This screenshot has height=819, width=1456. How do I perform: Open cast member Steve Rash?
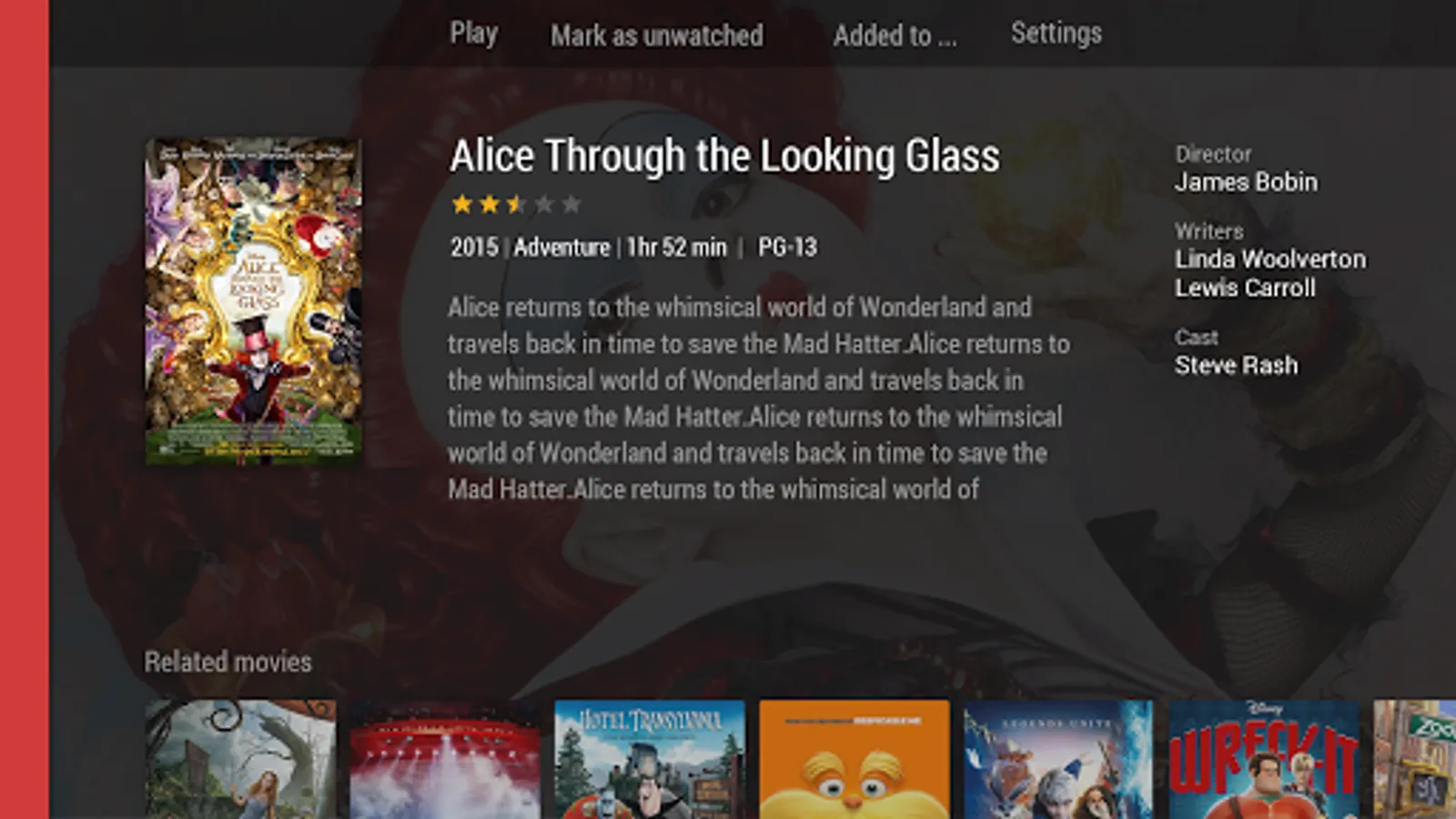[1236, 365]
